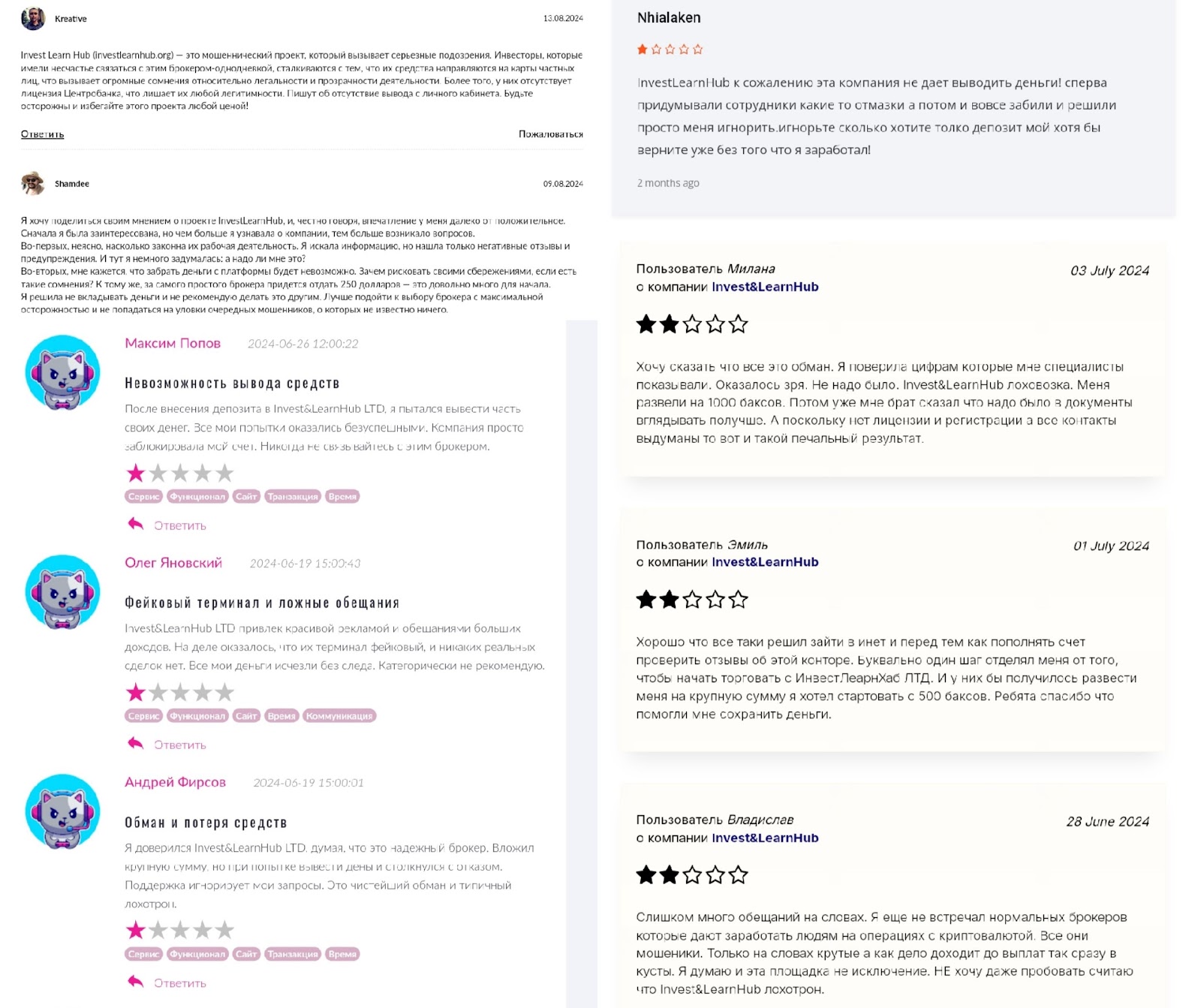Screen dimensions: 1201x1008
Task: Click the reply arrow under Андрей Фирсов's review
Action: pos(136,982)
